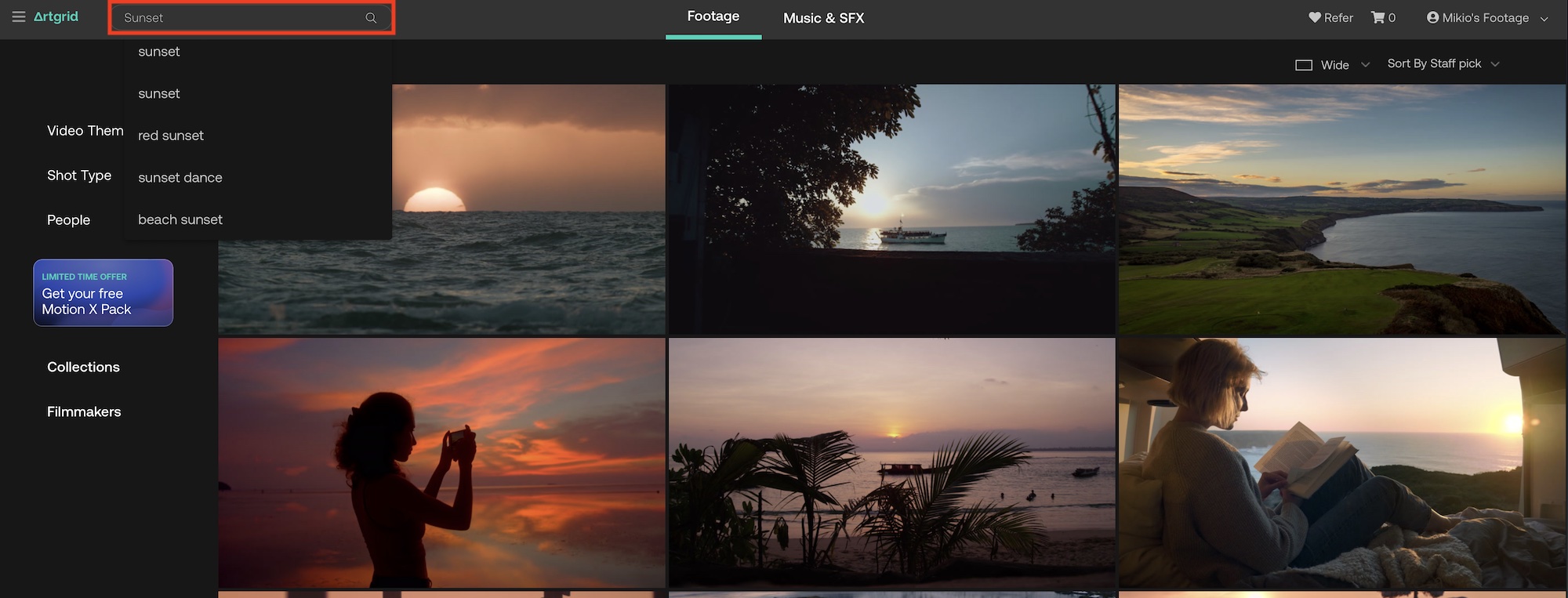
Task: Open the palm fronds beach sunset clip
Action: 891,463
